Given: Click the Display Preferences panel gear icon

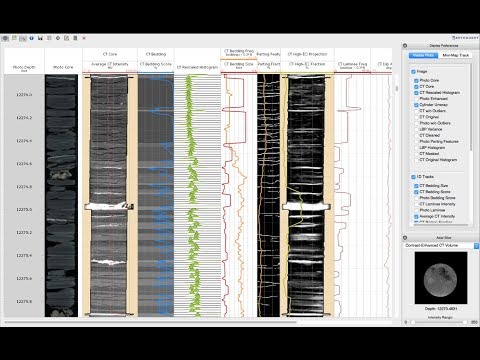Looking at the screenshot, I should pyautogui.click(x=405, y=45).
